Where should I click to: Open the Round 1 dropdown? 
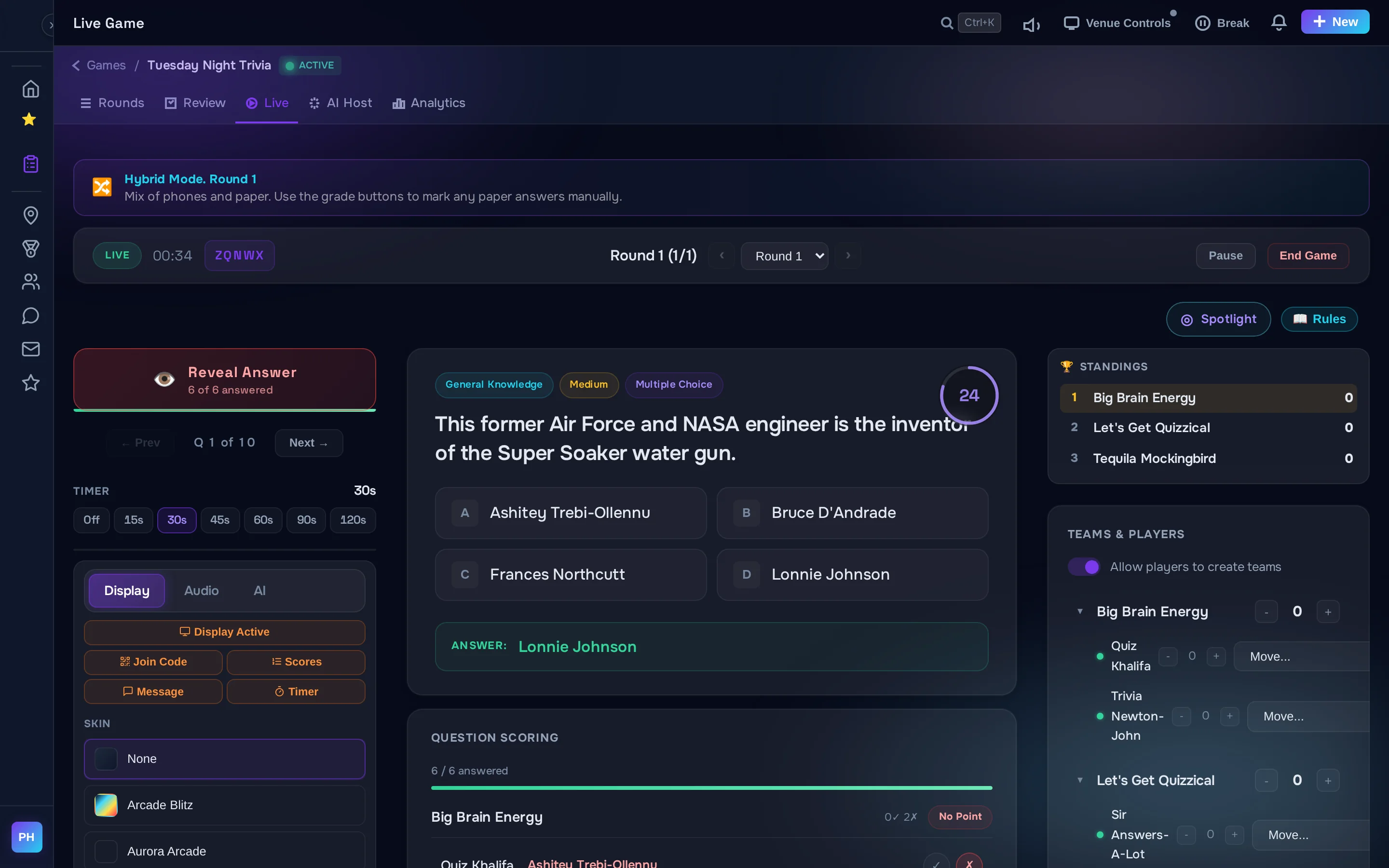click(x=784, y=256)
